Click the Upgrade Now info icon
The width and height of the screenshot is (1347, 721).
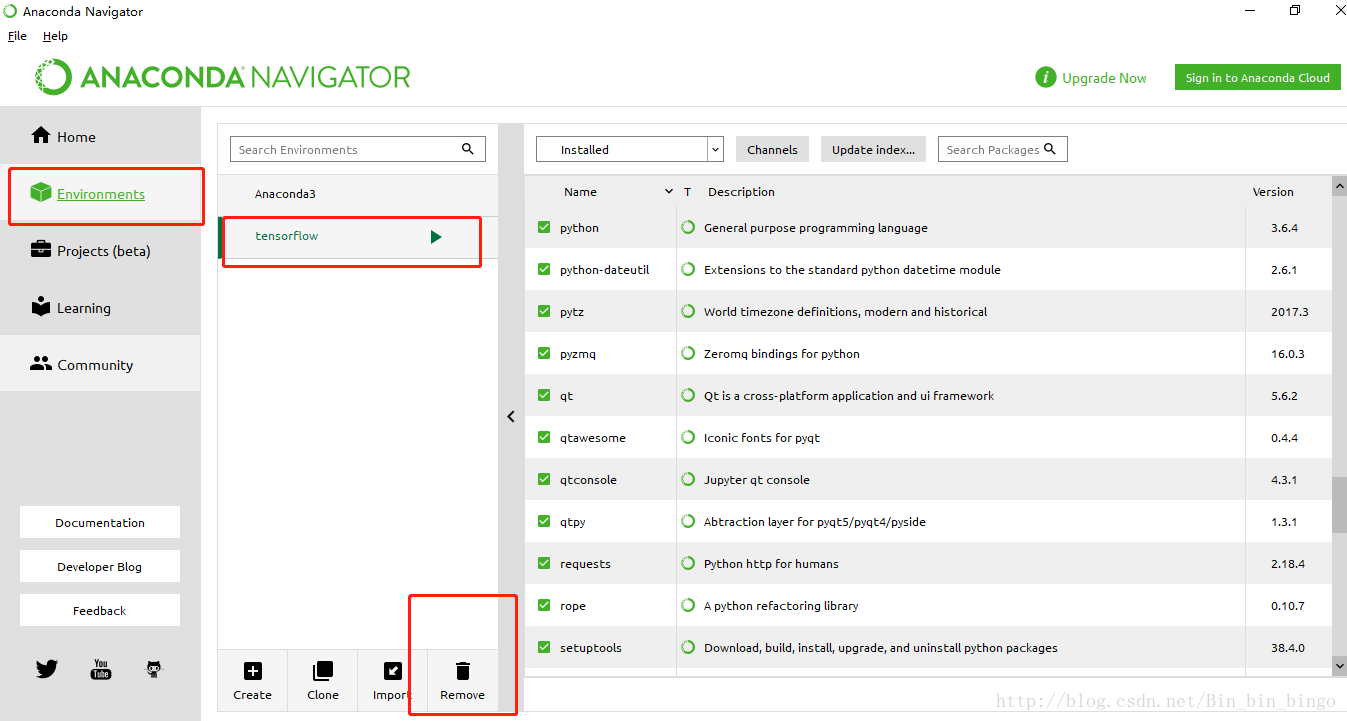pyautogui.click(x=1046, y=77)
